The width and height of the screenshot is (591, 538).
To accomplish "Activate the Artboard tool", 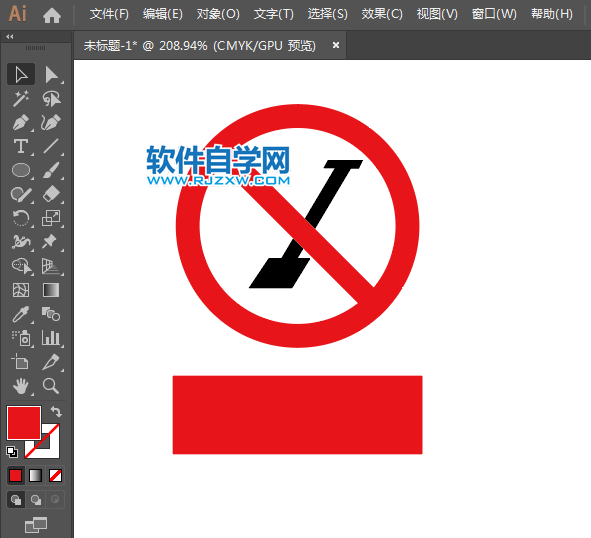I will (21, 362).
